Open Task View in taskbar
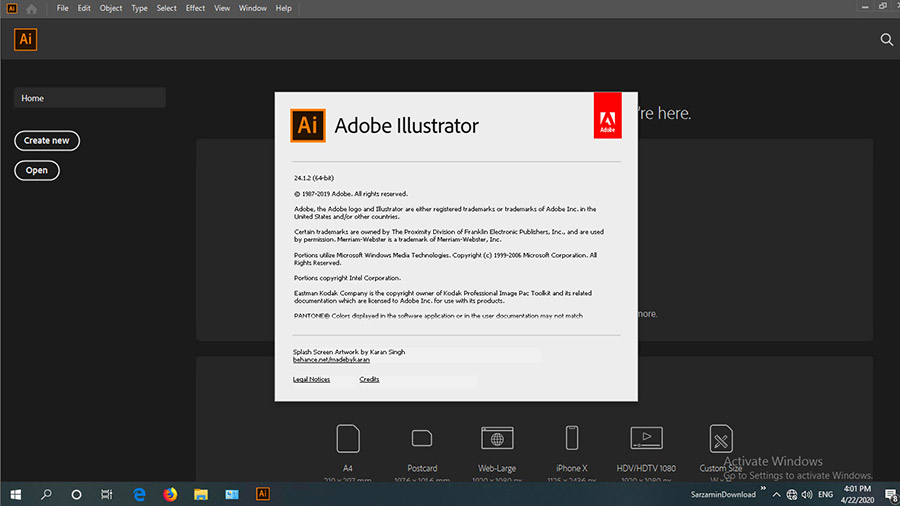The height and width of the screenshot is (506, 900). click(x=107, y=494)
